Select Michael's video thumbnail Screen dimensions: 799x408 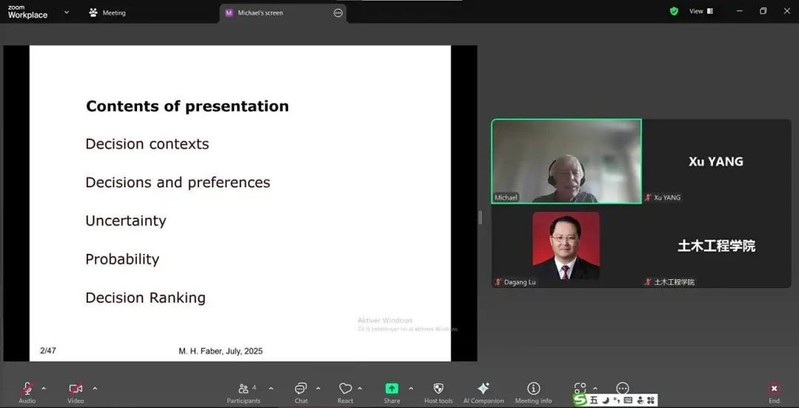566,161
